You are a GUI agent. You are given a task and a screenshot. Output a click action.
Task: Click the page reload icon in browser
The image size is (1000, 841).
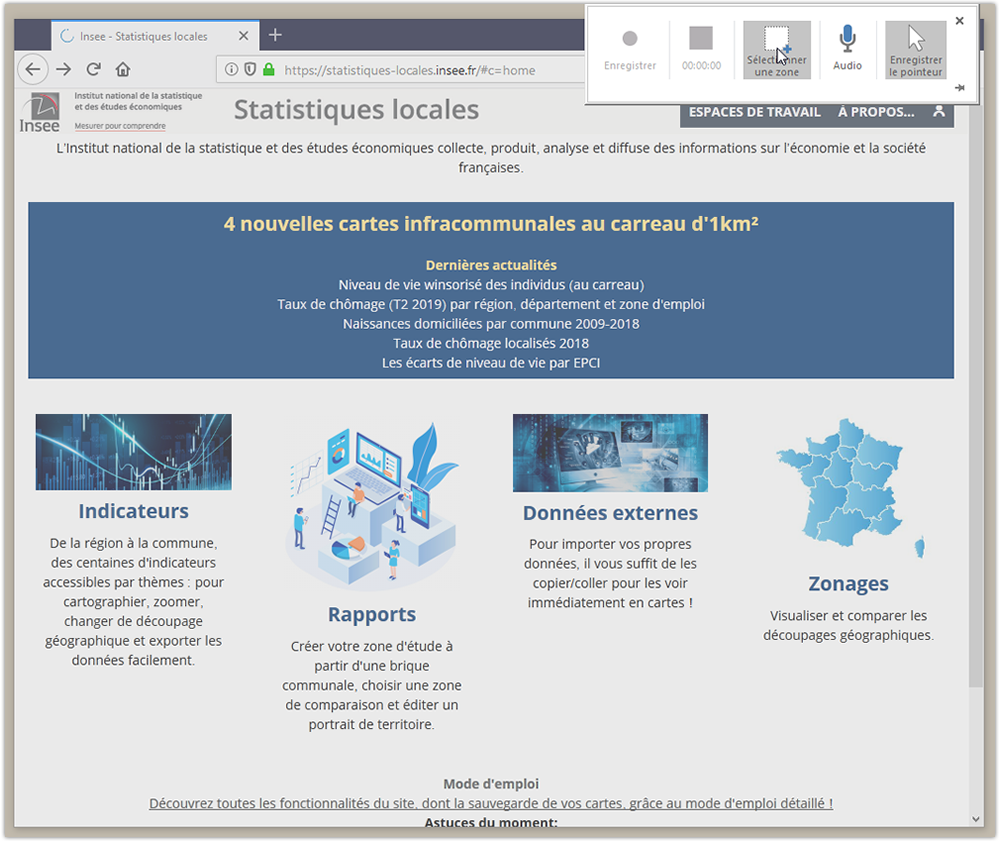click(x=93, y=70)
